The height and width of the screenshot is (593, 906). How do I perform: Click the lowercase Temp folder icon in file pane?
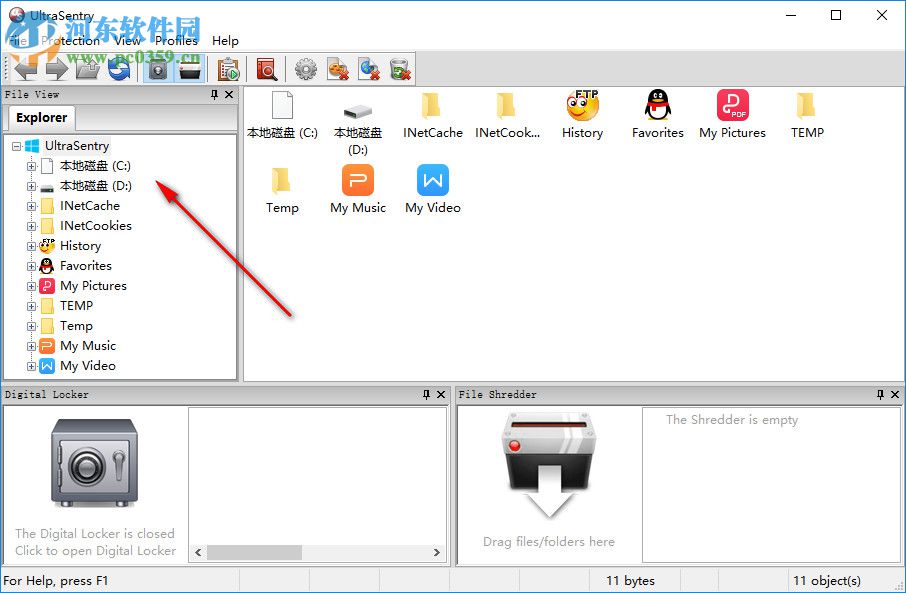click(x=282, y=180)
